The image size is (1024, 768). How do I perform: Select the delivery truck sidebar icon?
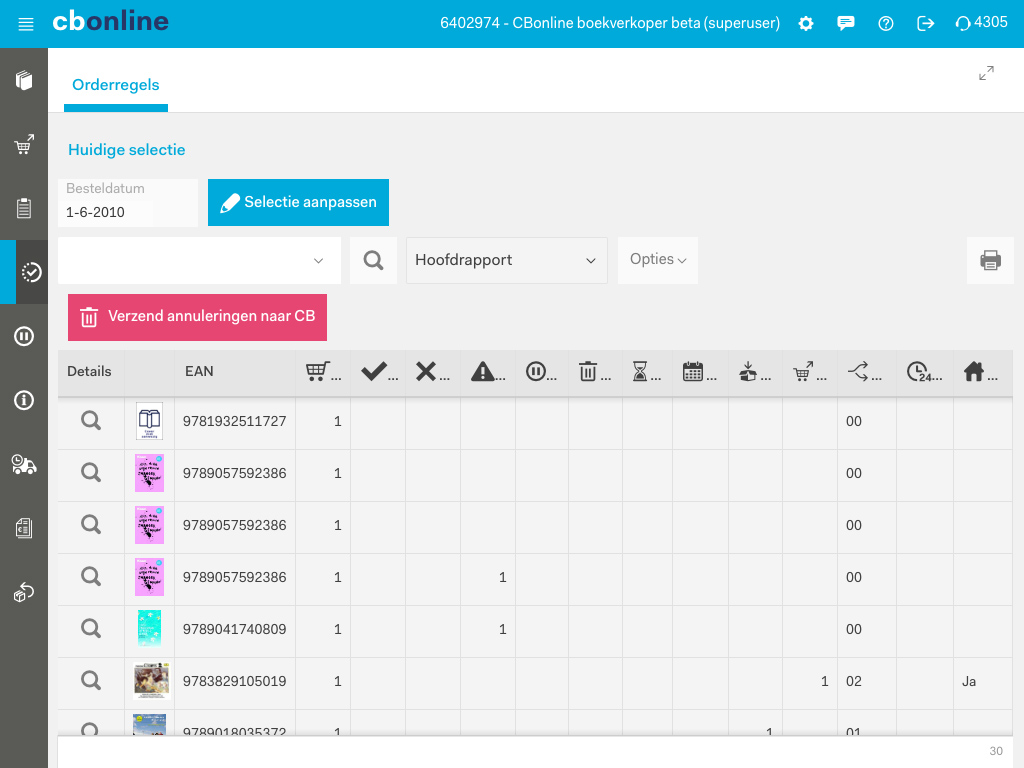pos(24,464)
